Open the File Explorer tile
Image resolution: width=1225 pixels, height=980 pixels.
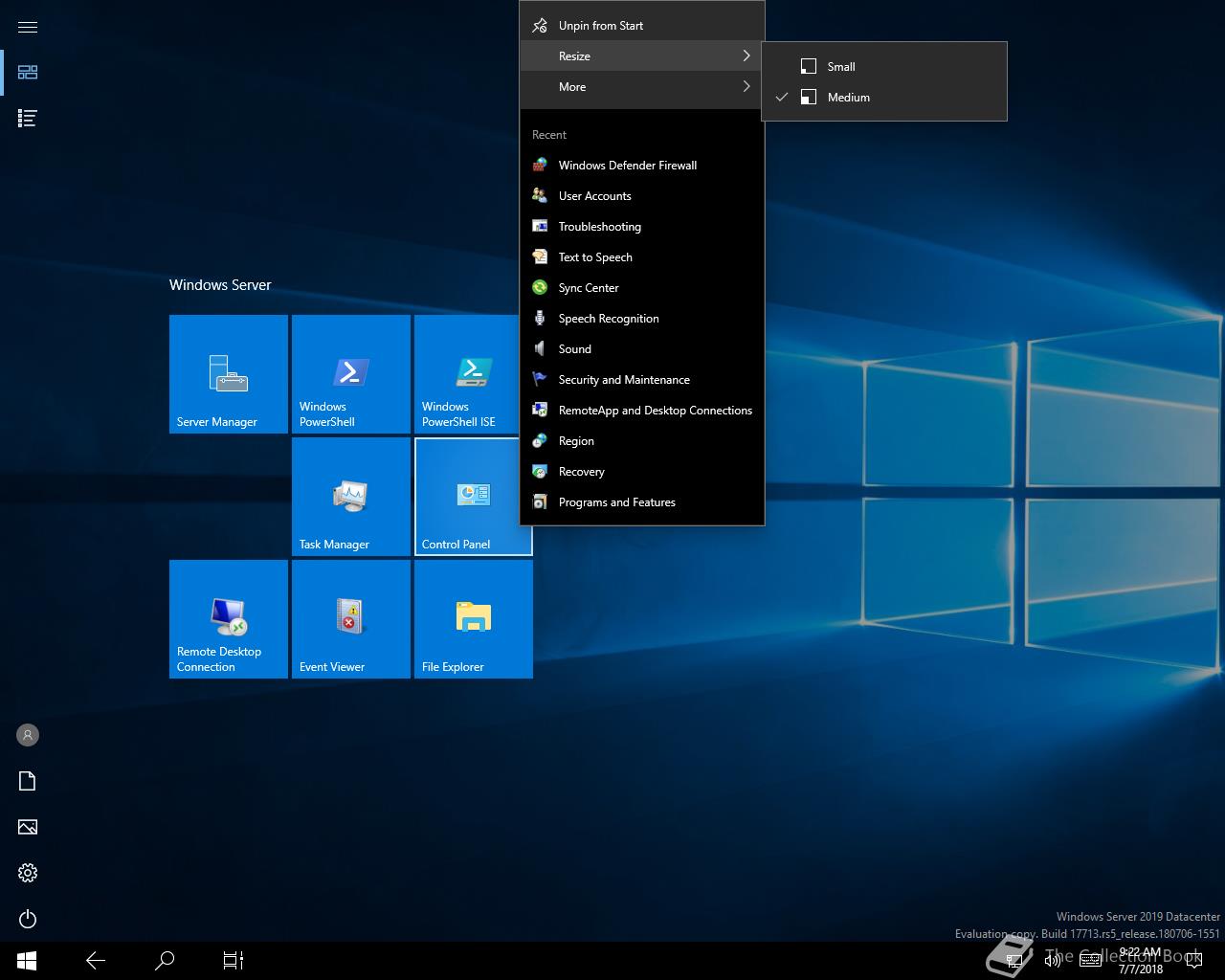[474, 619]
